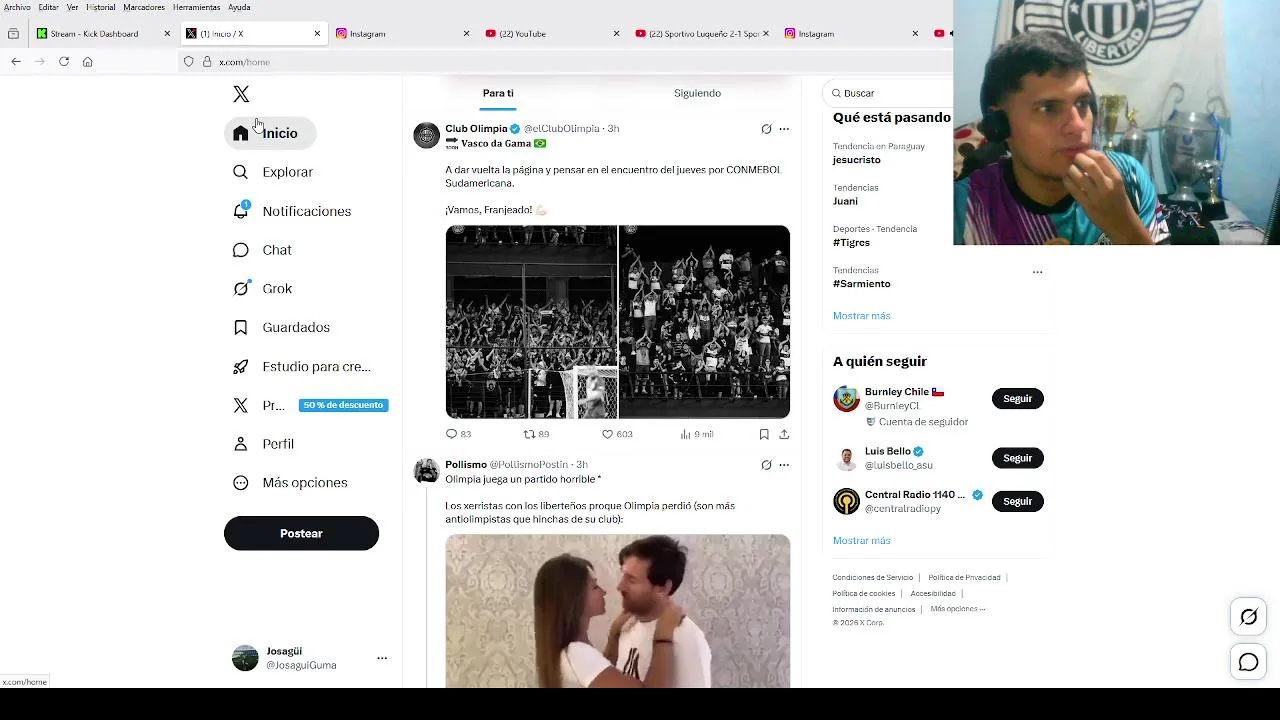Open Notificaciones bell icon
The image size is (1280, 720).
click(241, 210)
